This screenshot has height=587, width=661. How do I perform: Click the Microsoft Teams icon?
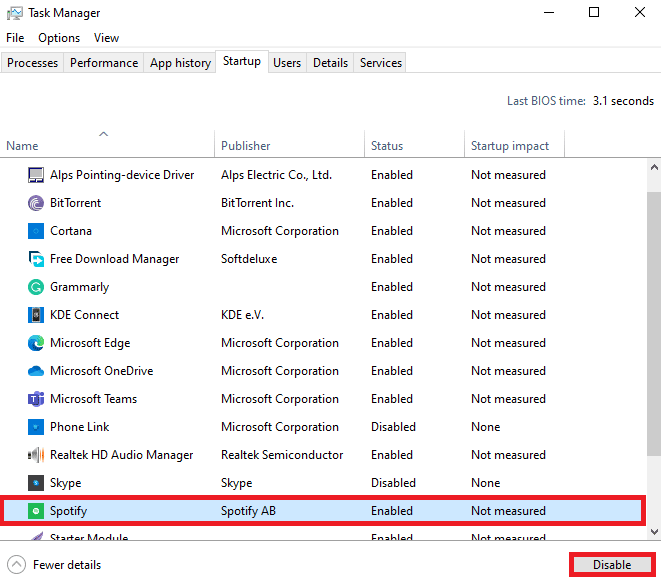(x=36, y=399)
